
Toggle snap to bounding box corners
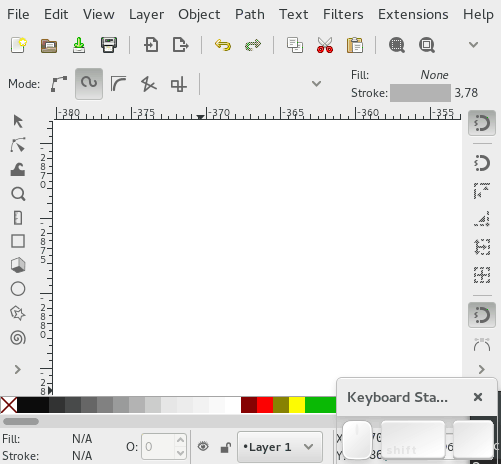[x=482, y=219]
